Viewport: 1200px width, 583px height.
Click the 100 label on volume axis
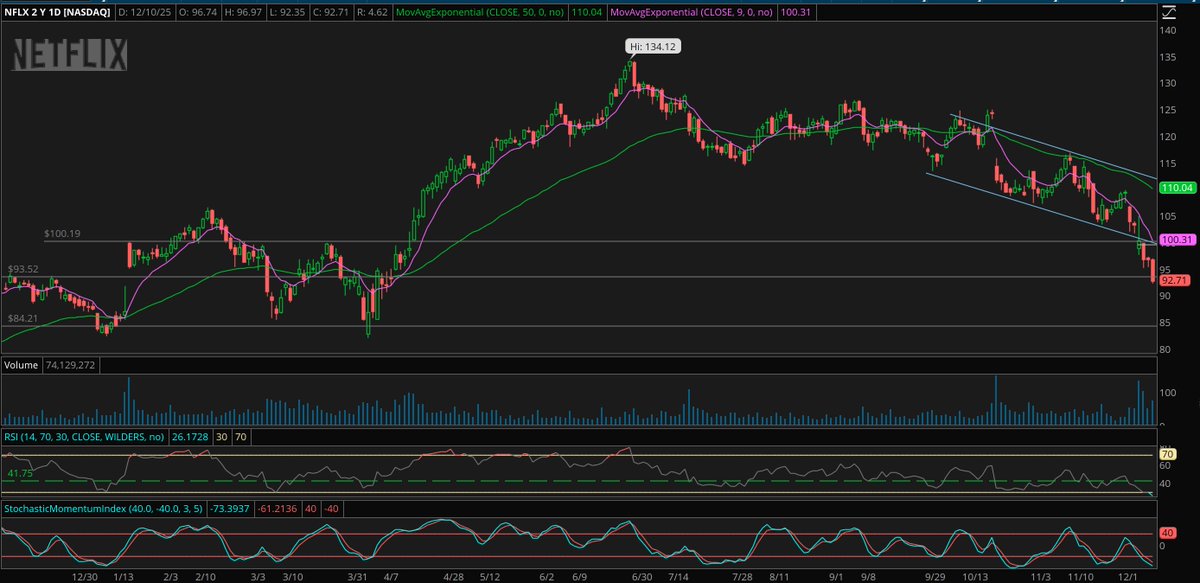click(x=1168, y=391)
